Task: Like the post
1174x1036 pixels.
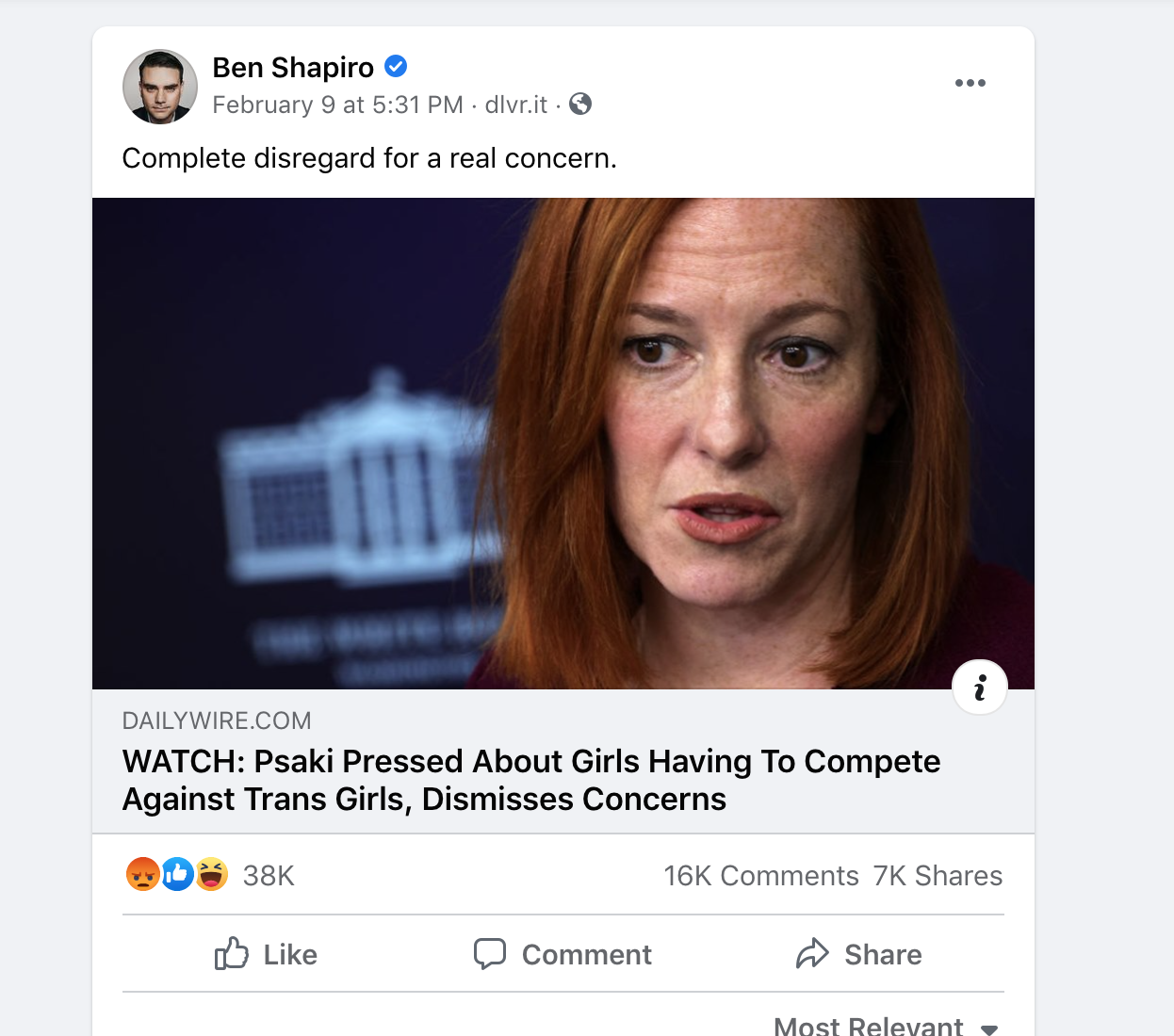Action: (x=266, y=954)
